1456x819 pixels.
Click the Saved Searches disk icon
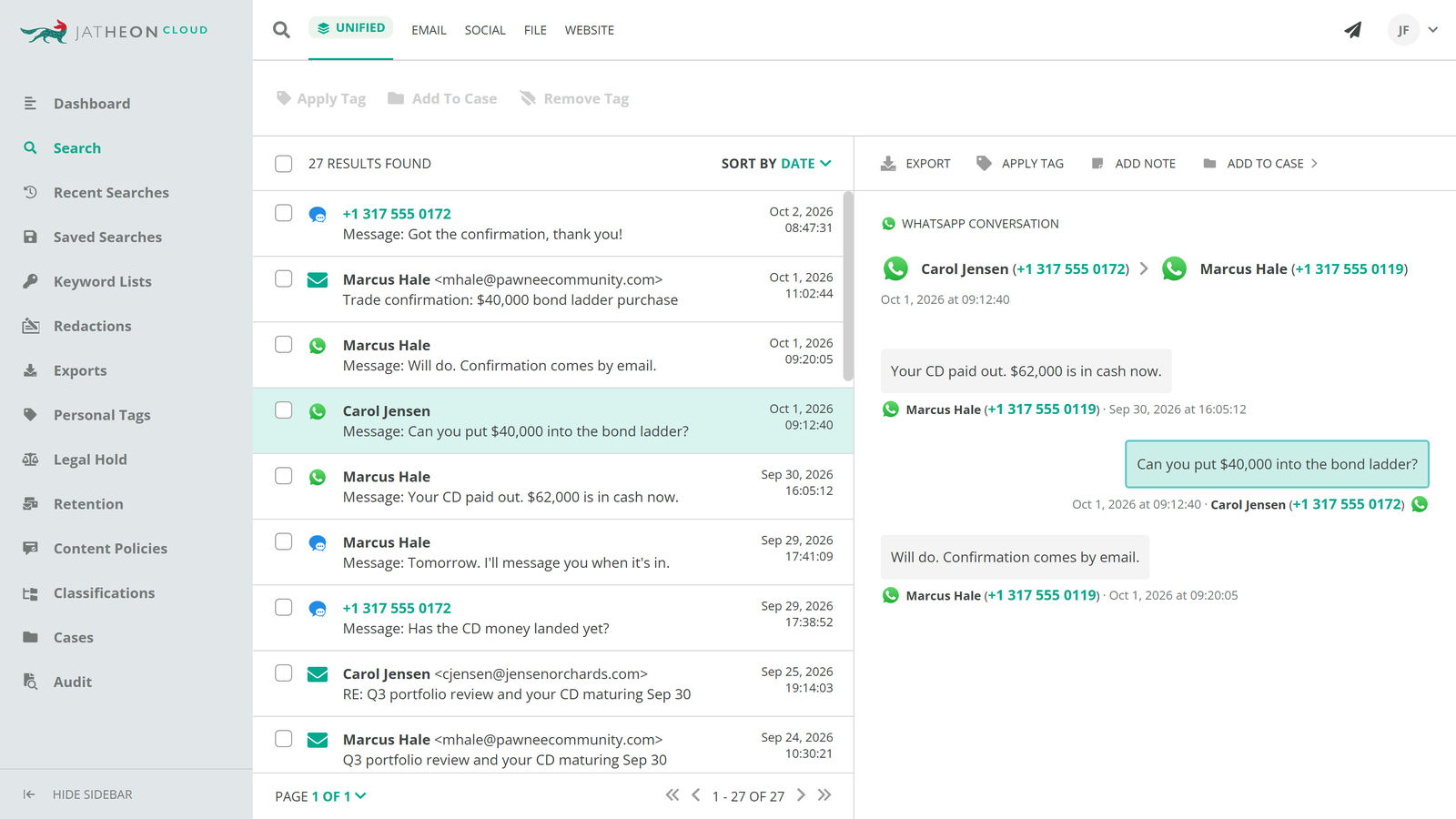(30, 237)
